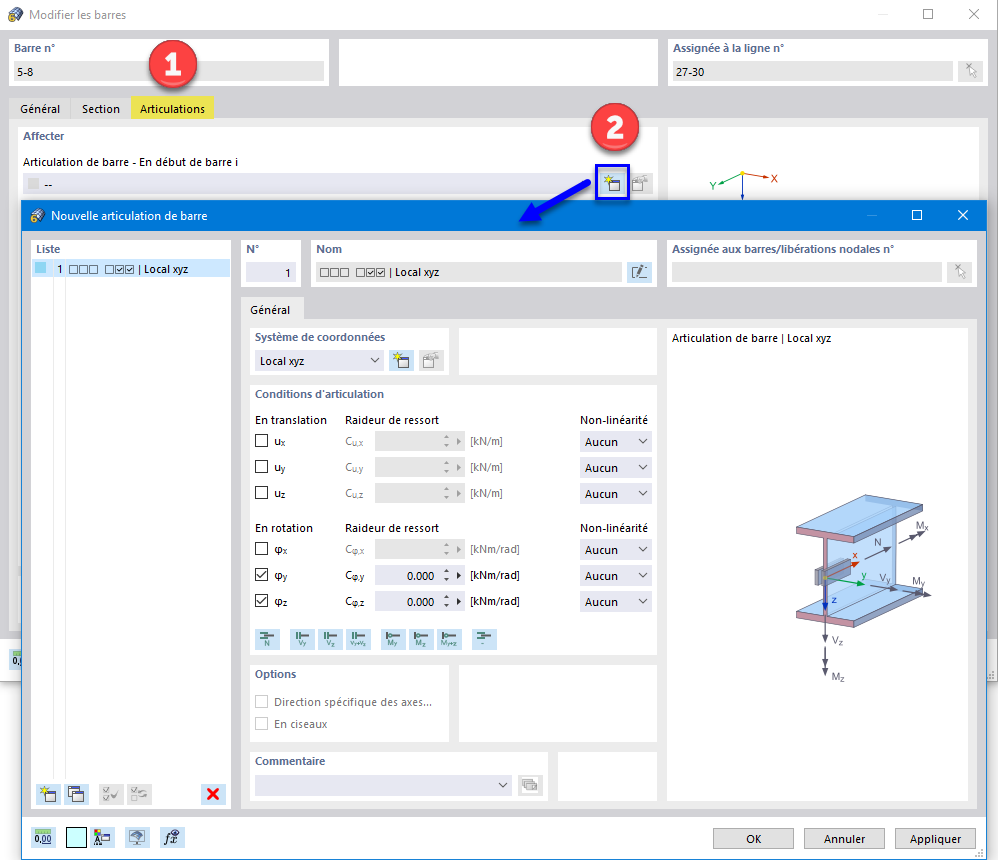Copy the selected hinge in Liste toolbar
Screen dimensions: 1000x860
pos(76,794)
